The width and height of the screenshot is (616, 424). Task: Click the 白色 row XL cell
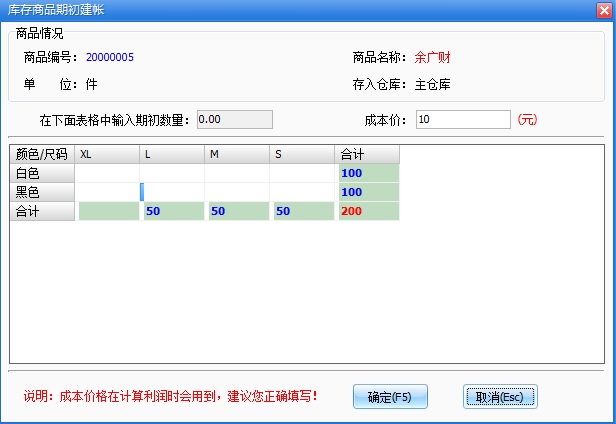[107, 173]
